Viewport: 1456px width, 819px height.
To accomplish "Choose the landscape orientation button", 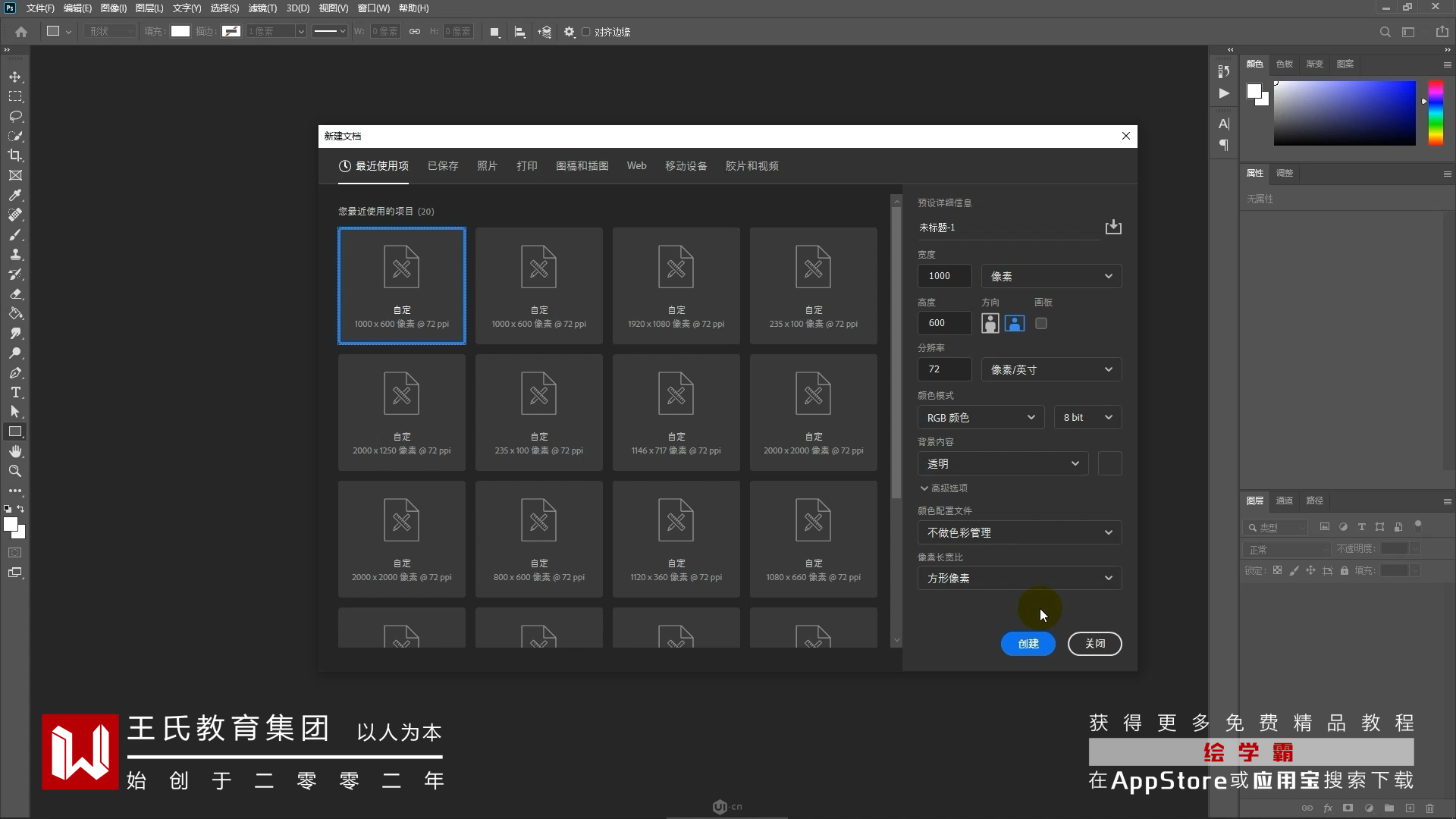I will click(x=1014, y=324).
